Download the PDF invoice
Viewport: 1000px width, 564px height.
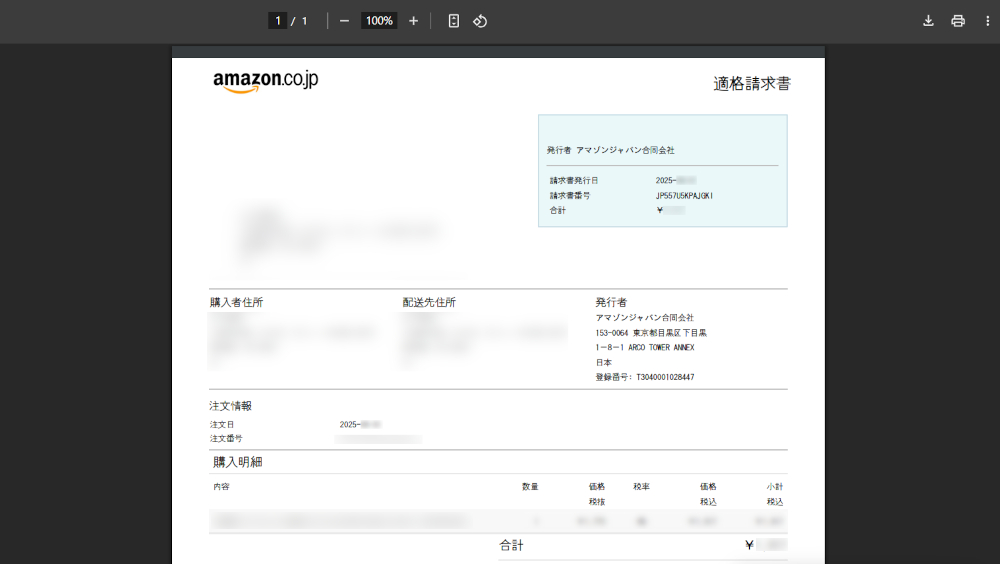(x=928, y=21)
